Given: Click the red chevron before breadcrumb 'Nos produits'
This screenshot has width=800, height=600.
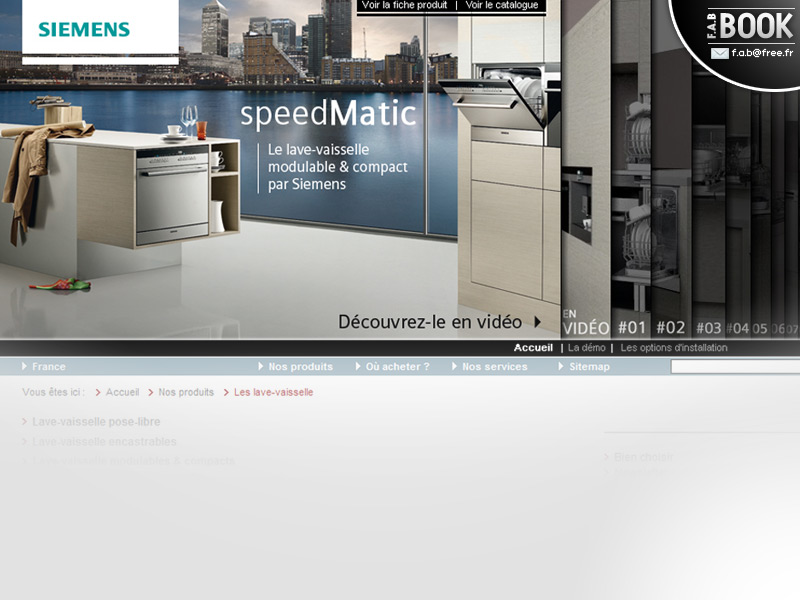Looking at the screenshot, I should coord(151,392).
